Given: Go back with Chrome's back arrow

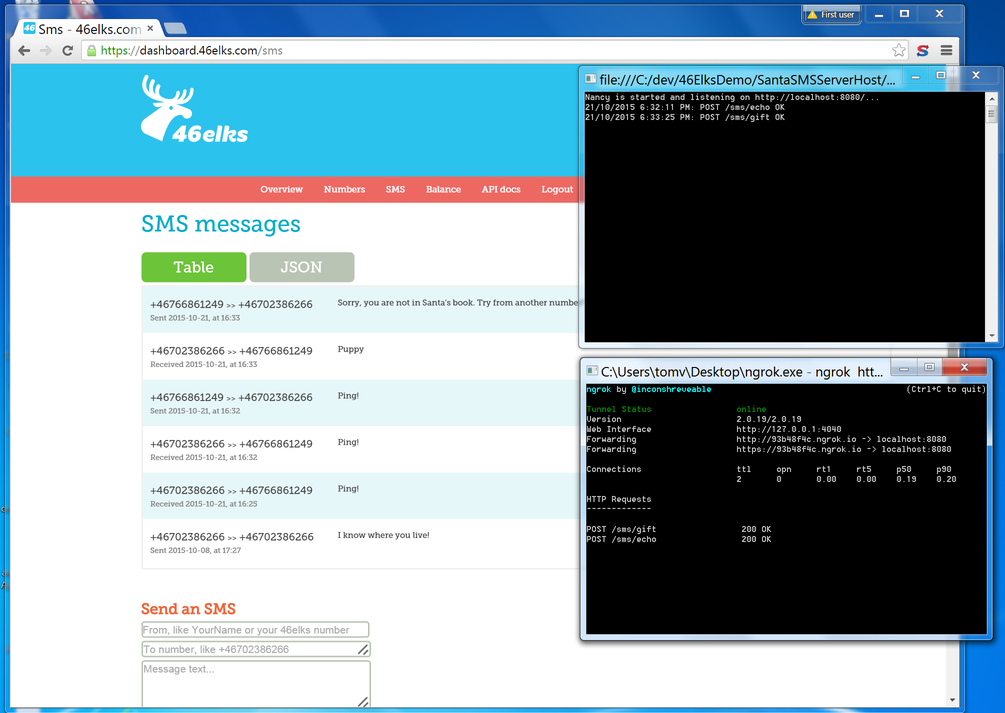Looking at the screenshot, I should [x=24, y=51].
